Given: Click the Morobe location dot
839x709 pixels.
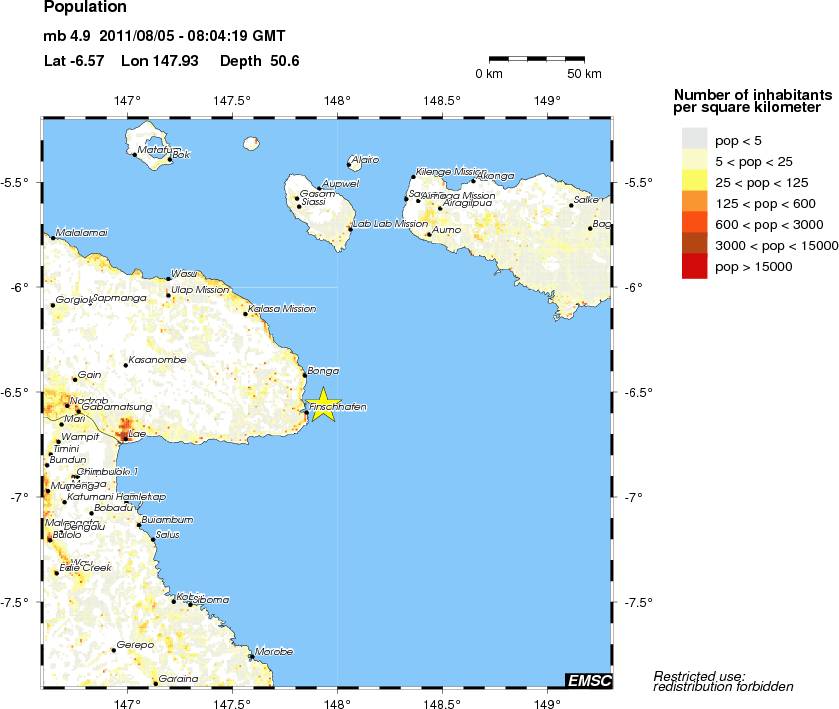Looking at the screenshot, I should [x=251, y=657].
